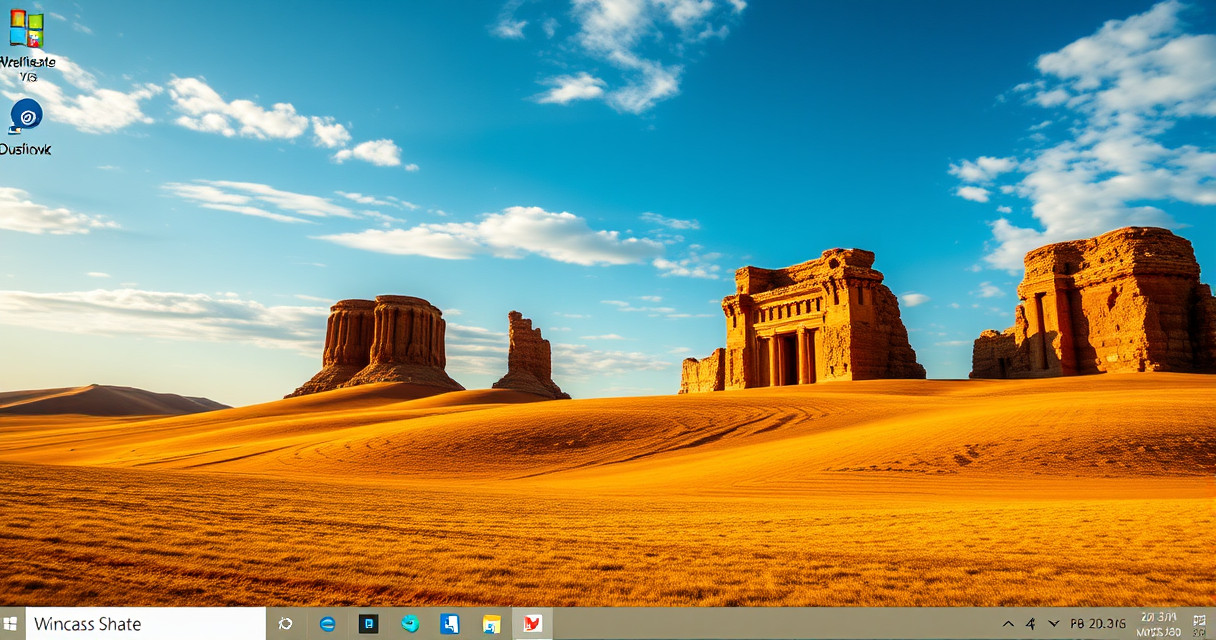1216x640 pixels.
Task: Open the dark square app on taskbar
Action: (368, 624)
